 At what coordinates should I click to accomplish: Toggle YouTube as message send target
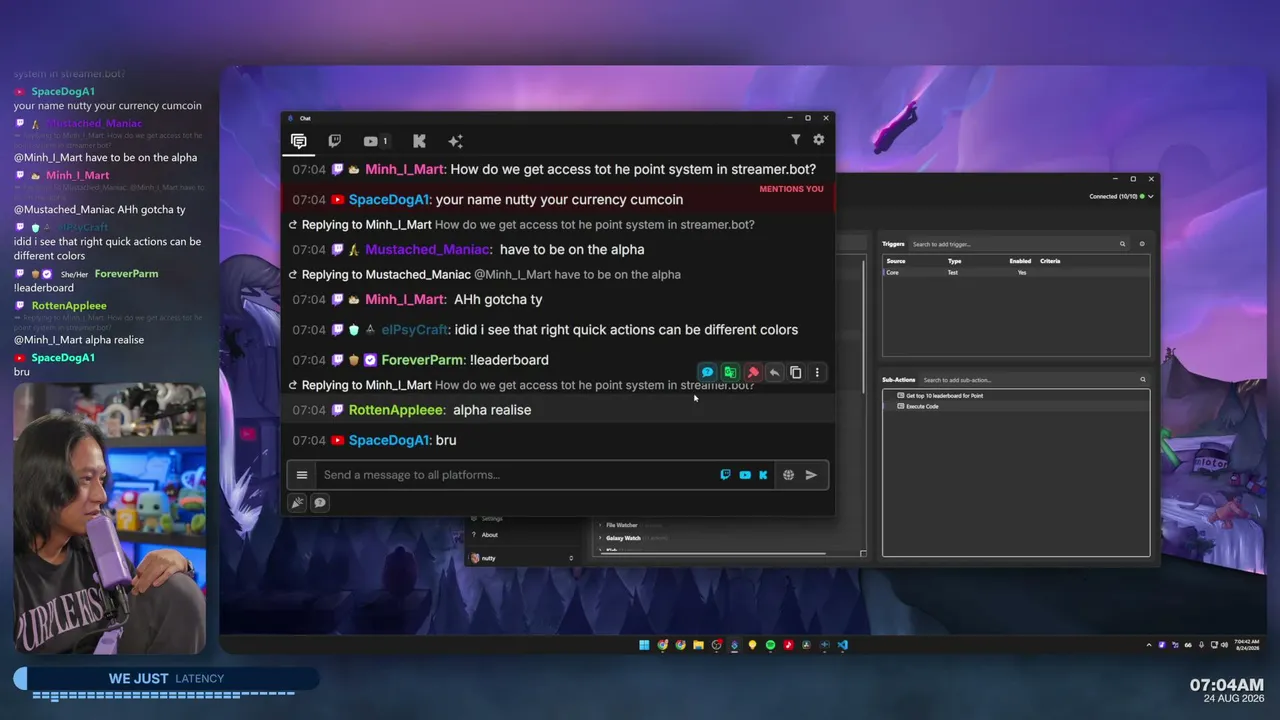[745, 475]
